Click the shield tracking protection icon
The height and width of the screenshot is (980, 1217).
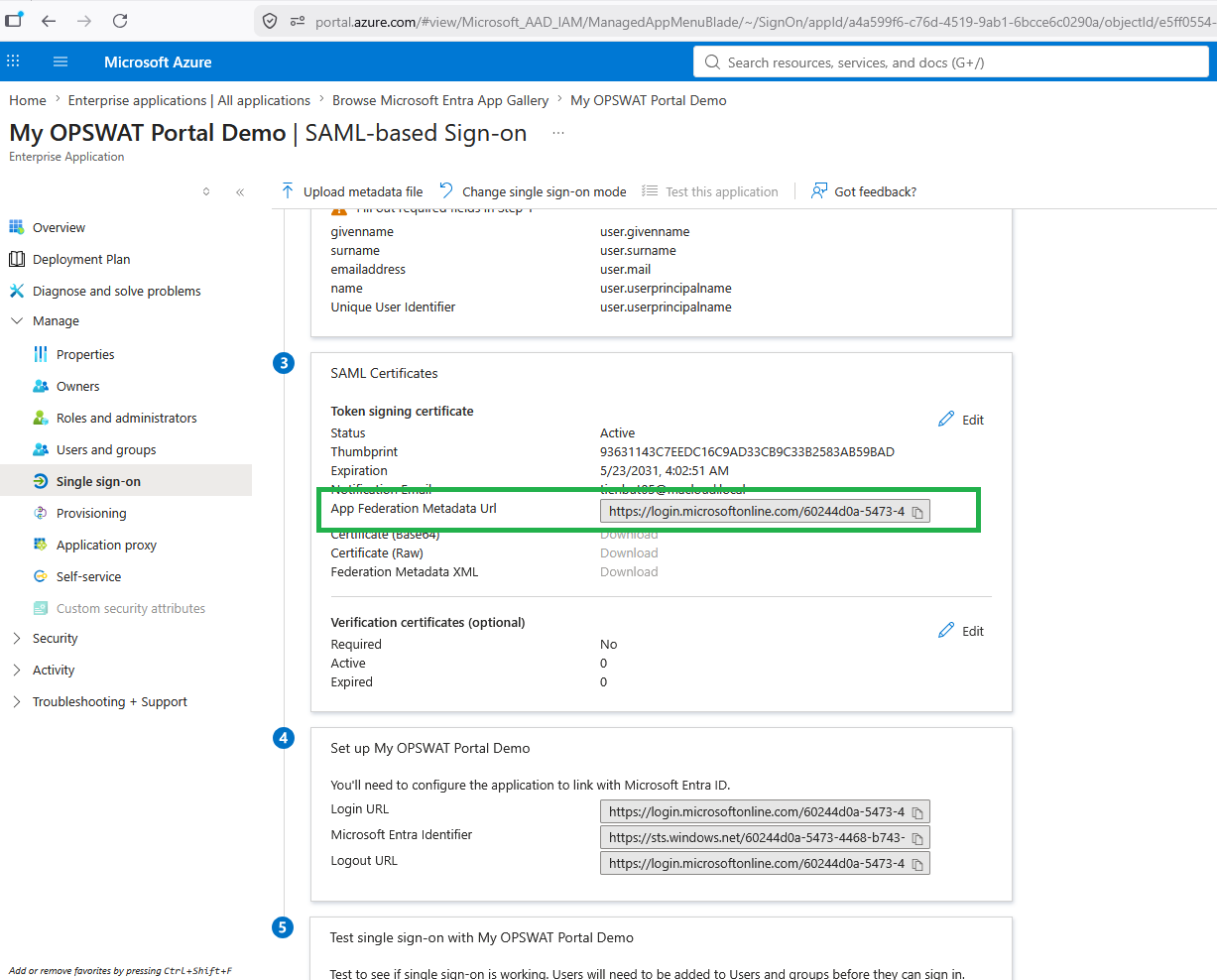coord(269,21)
